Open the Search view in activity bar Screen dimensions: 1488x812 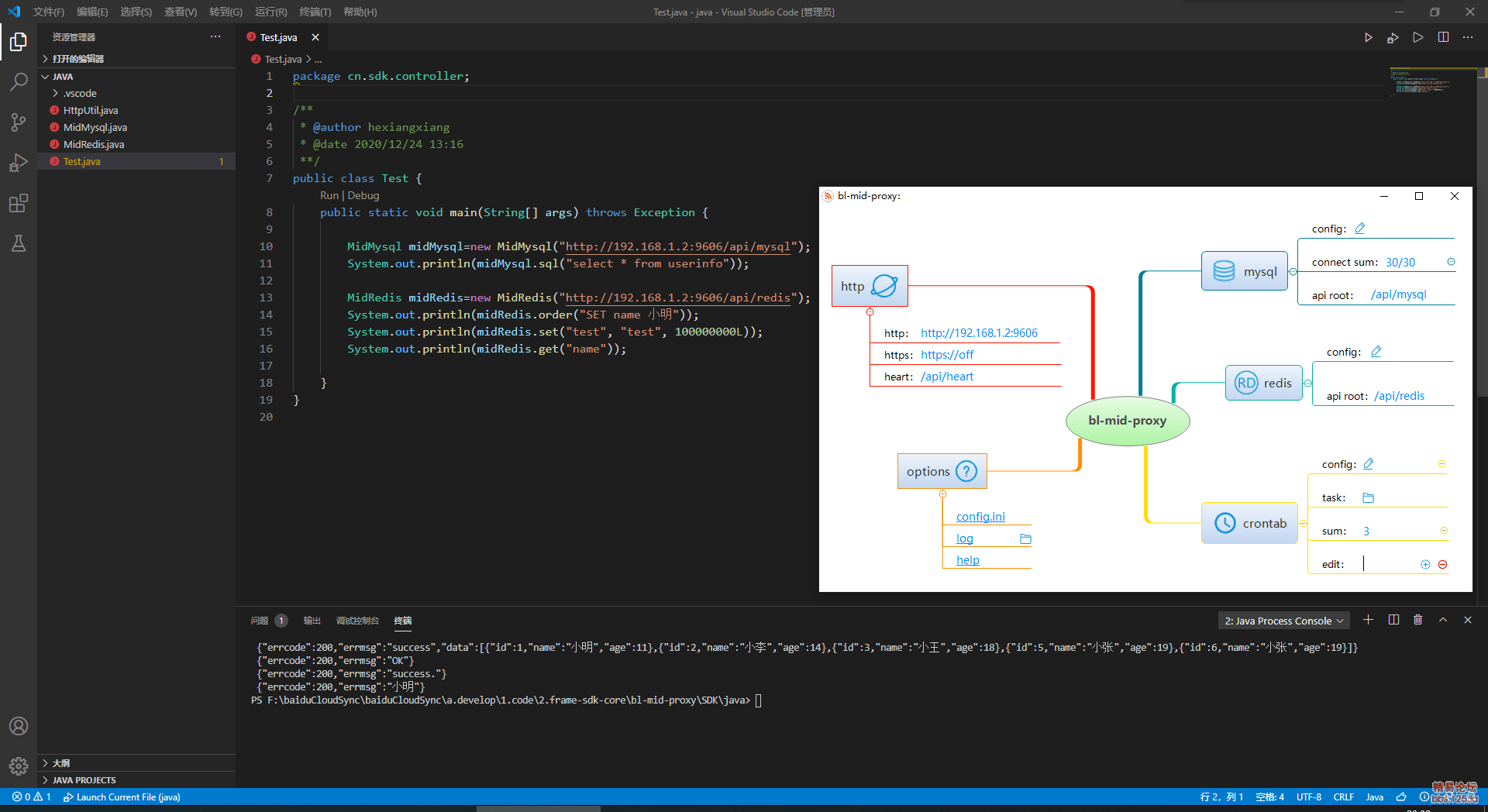pos(19,81)
